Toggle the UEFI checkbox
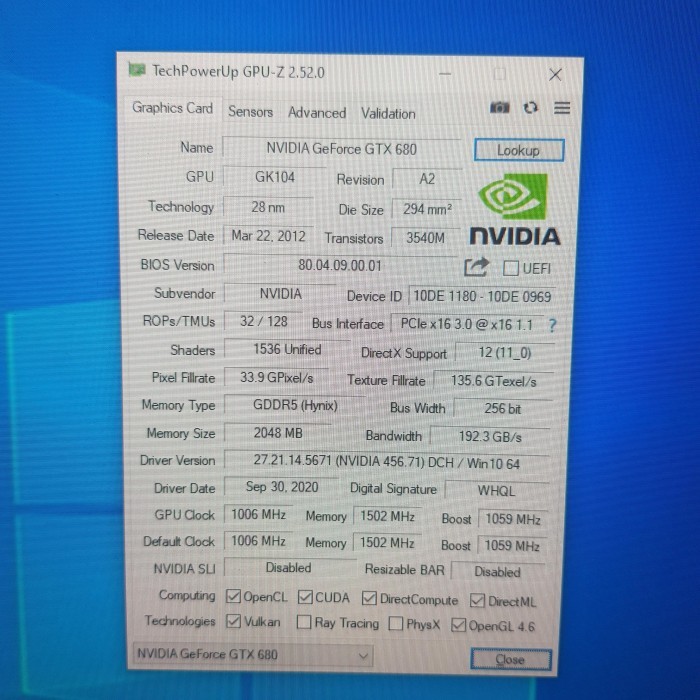Screen dimensions: 700x700 click(x=510, y=268)
